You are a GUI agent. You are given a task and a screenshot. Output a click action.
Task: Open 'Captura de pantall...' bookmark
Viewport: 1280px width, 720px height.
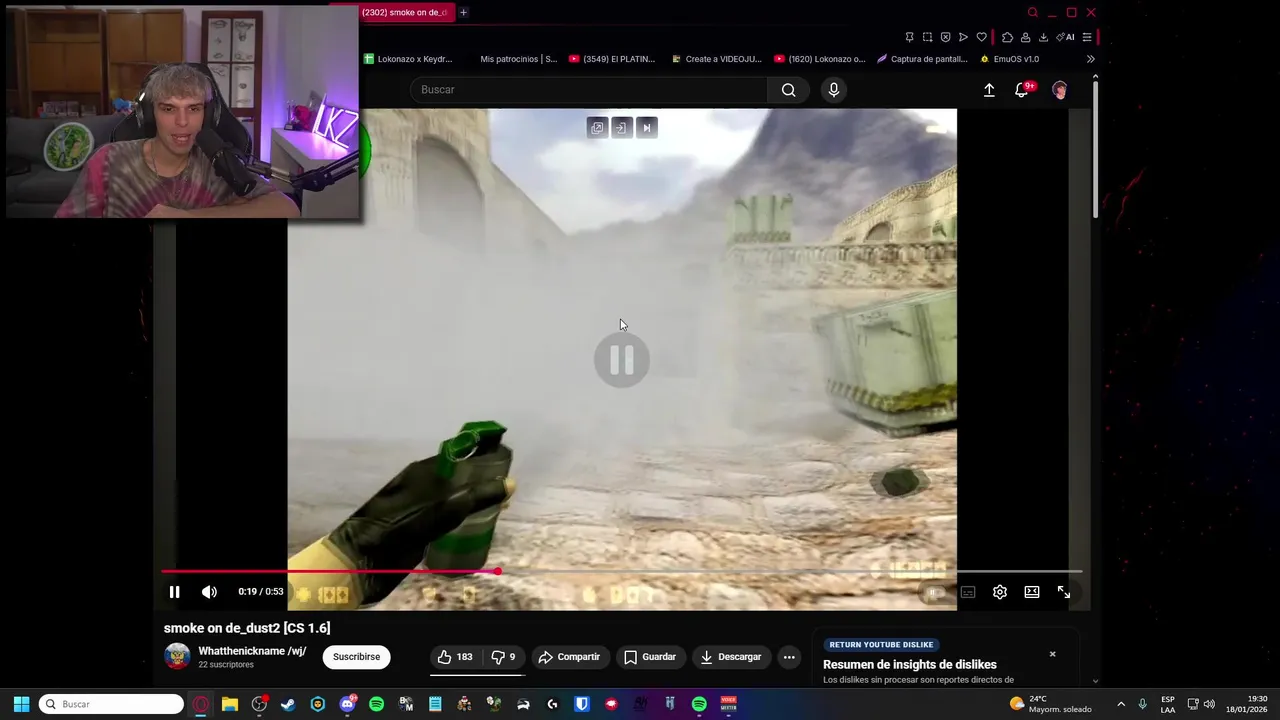(923, 59)
